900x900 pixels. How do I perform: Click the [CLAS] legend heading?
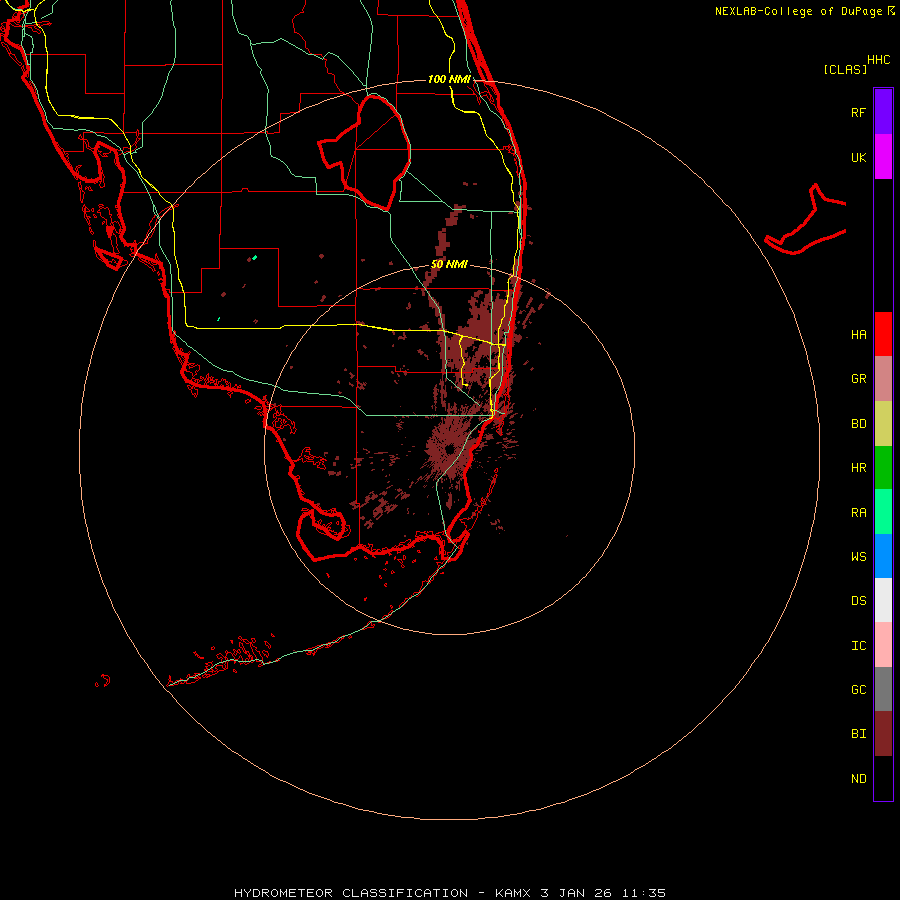pos(845,69)
